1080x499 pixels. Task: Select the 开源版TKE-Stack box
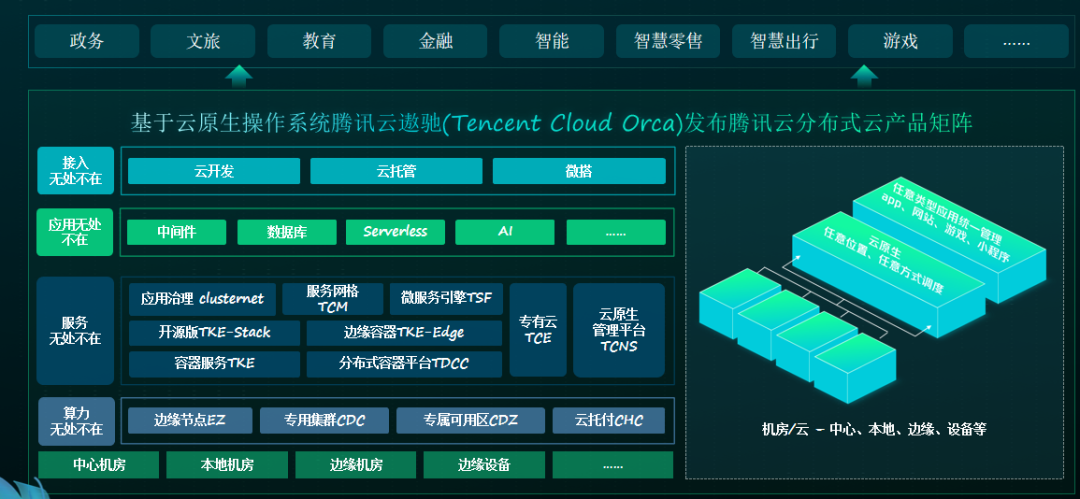214,333
